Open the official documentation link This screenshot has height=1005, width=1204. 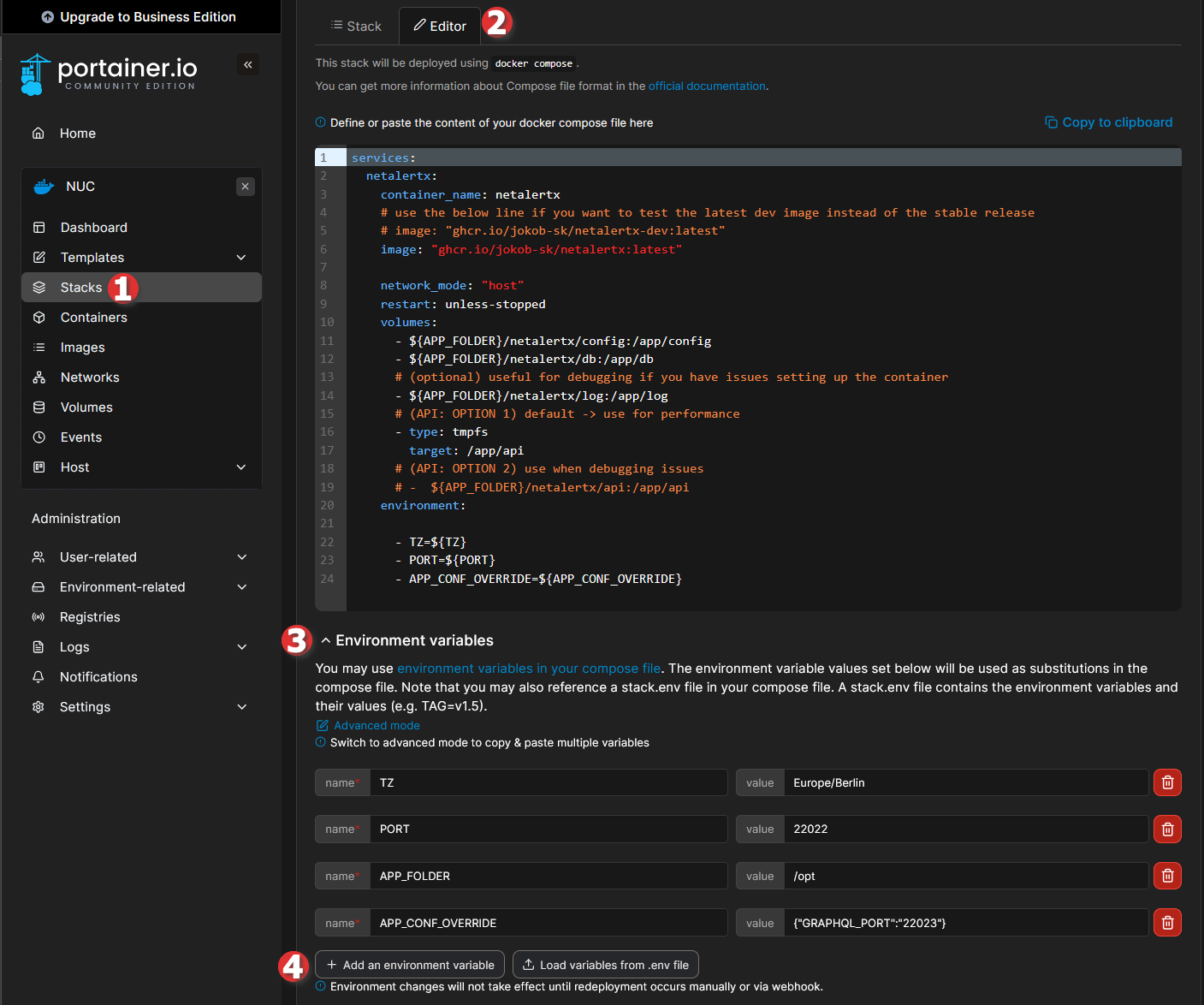pyautogui.click(x=707, y=86)
